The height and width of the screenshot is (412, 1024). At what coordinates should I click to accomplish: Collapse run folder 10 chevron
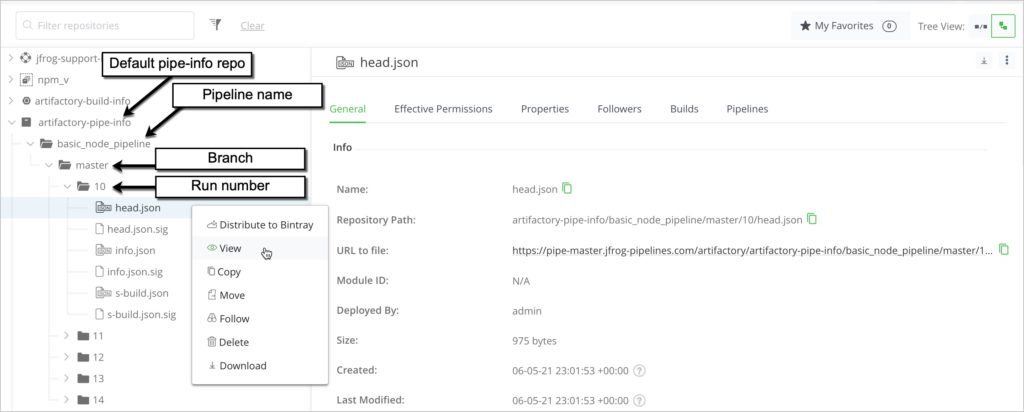(67, 187)
